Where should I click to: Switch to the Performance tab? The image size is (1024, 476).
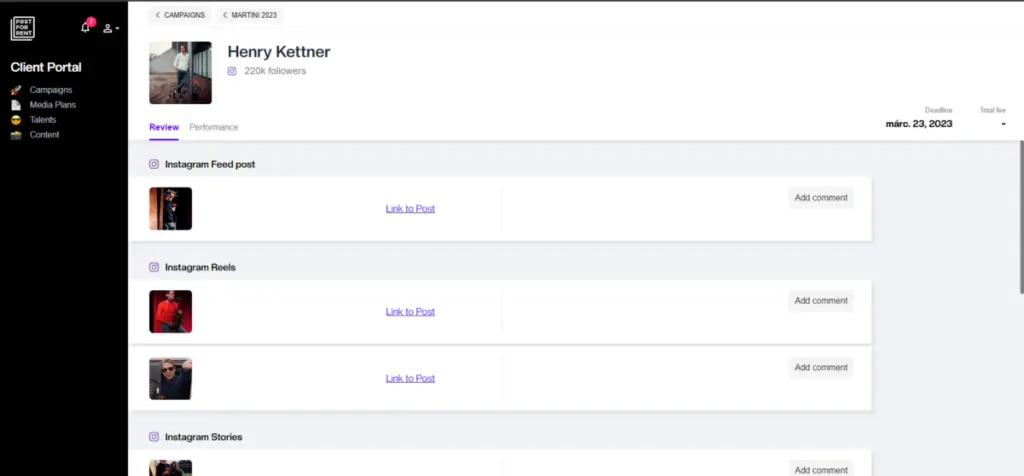click(x=214, y=127)
